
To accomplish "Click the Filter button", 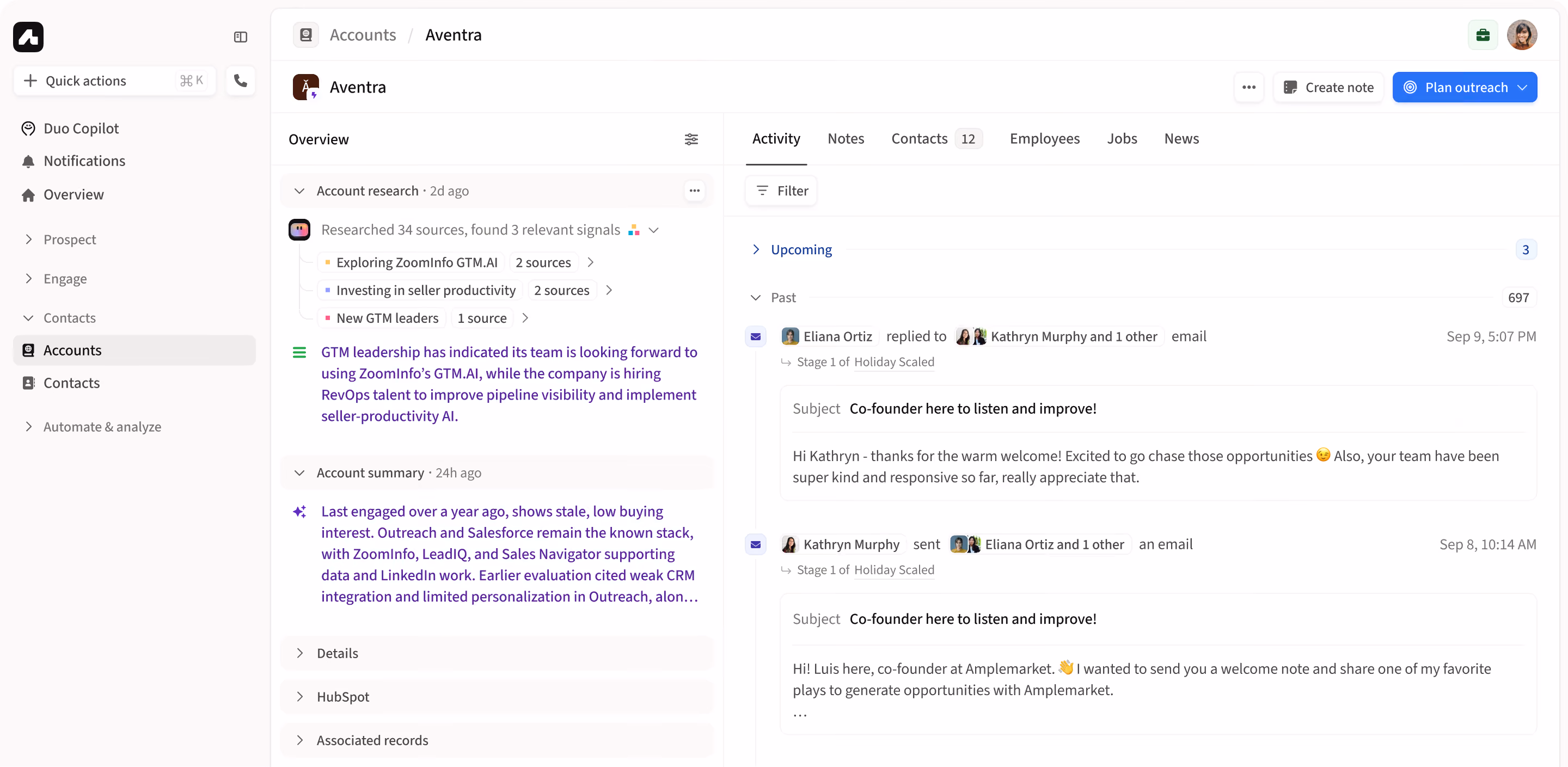I will 781,191.
